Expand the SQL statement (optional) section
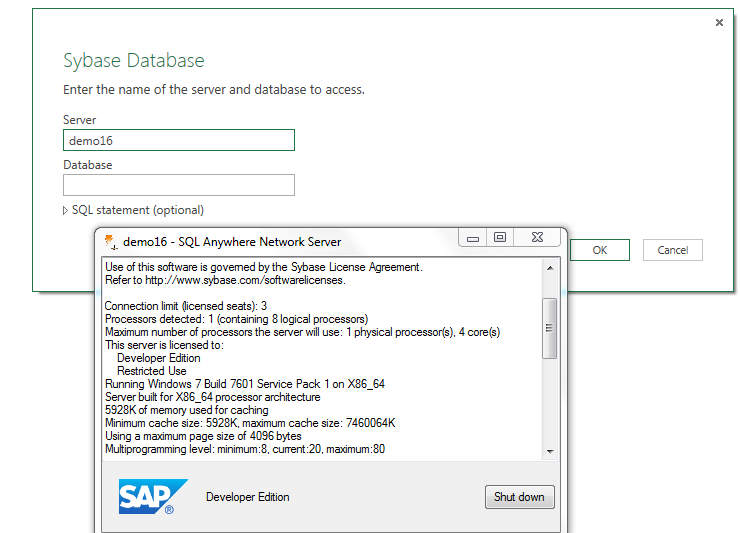 [66, 211]
